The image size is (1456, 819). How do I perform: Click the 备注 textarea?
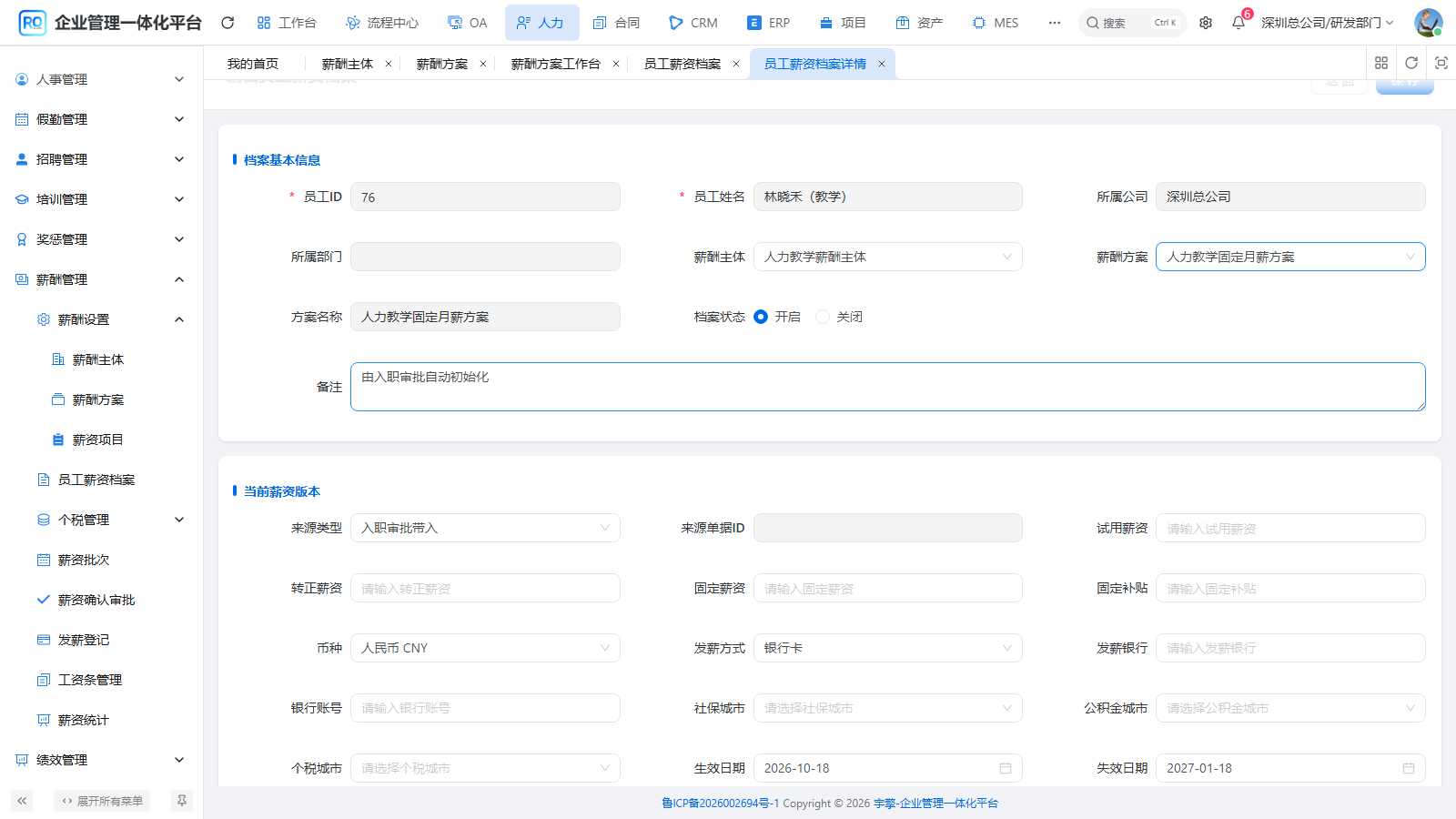click(887, 387)
